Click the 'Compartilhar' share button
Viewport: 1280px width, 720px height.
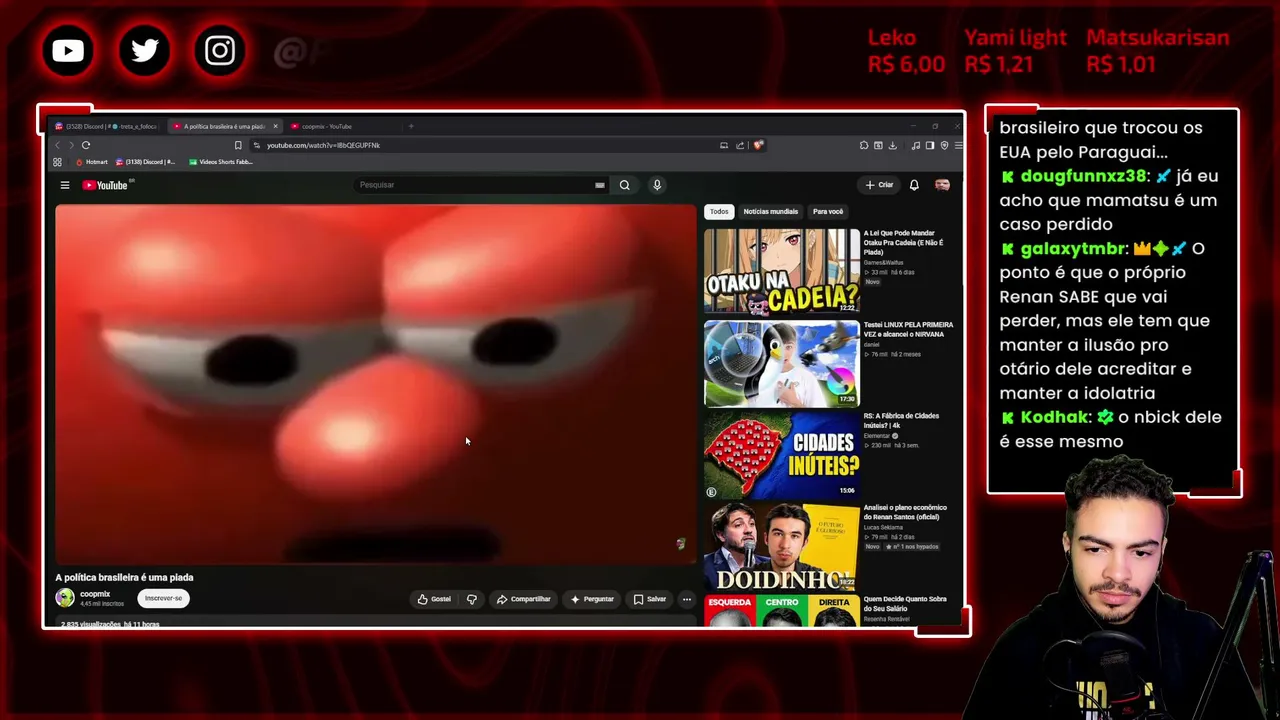524,599
